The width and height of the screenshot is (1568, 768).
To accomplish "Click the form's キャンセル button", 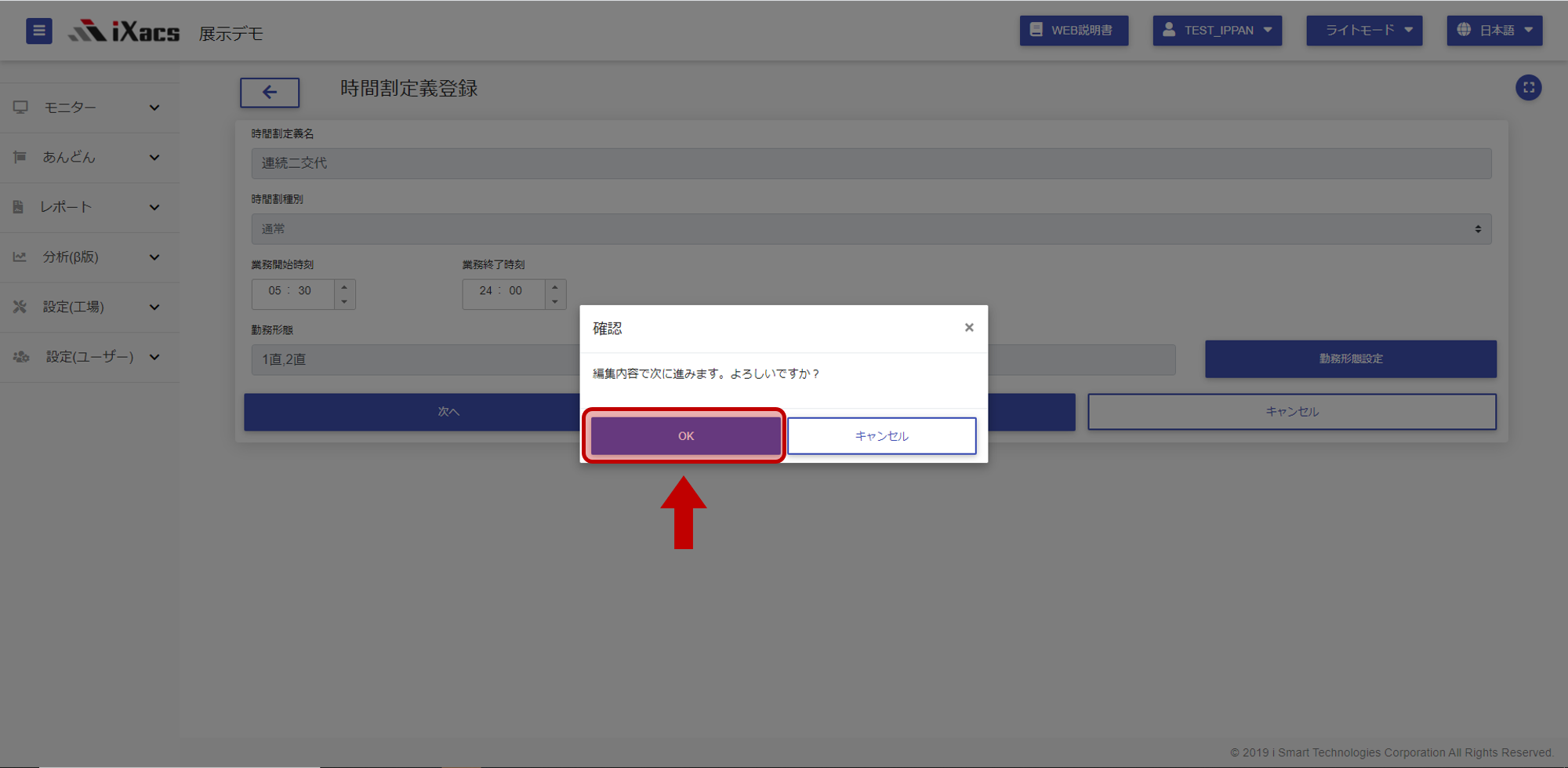I will 1292,412.
